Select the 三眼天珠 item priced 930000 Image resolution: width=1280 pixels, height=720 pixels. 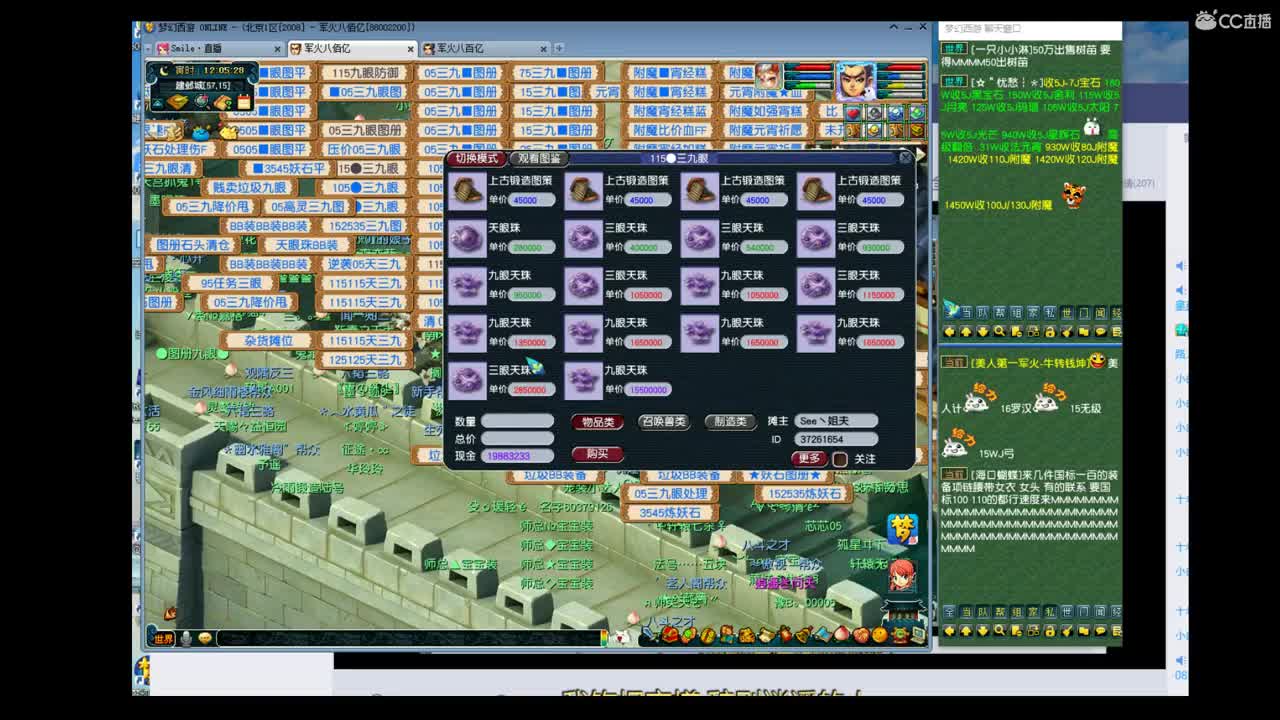coord(815,238)
